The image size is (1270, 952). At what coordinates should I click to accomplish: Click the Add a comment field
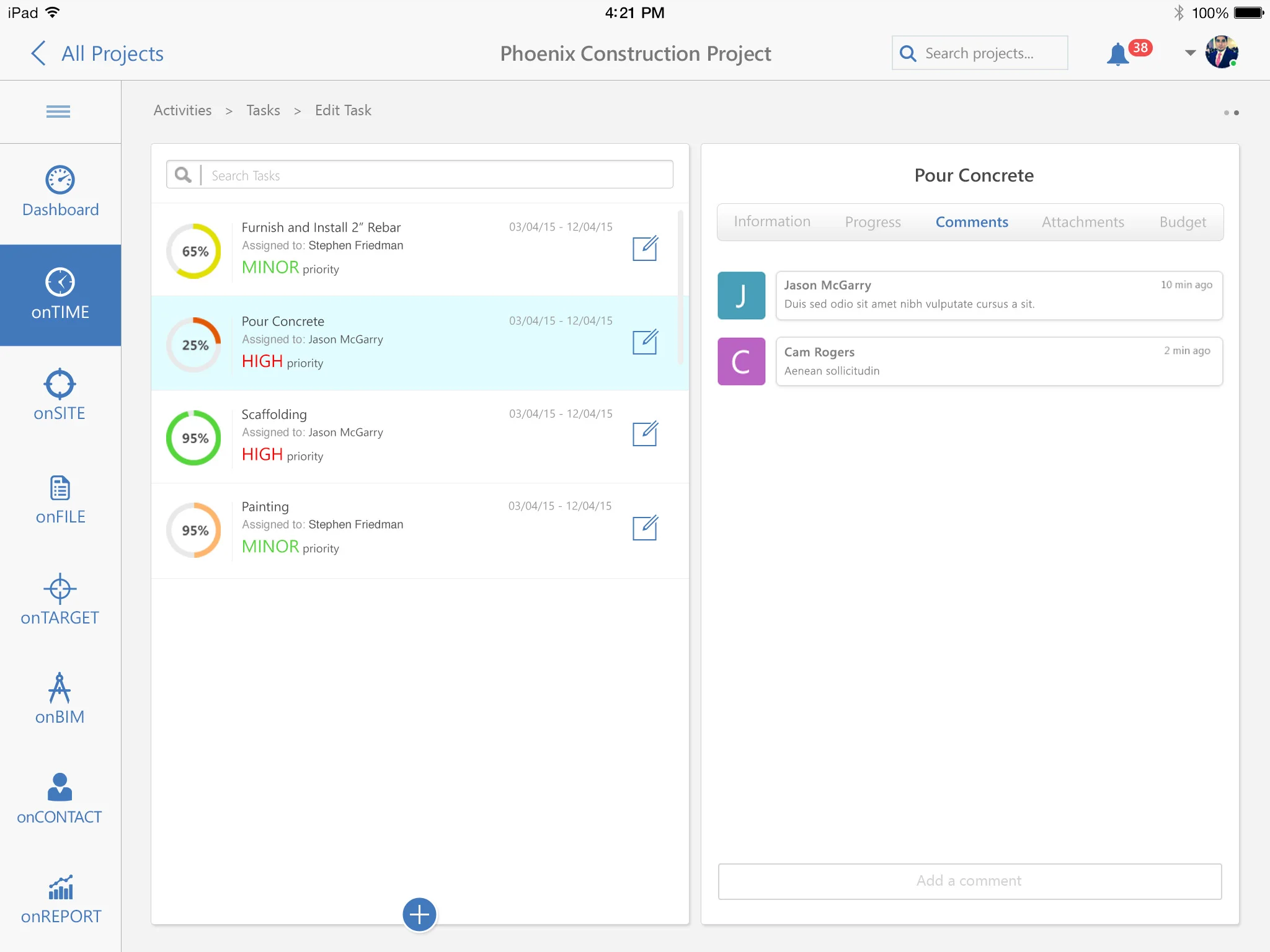969,881
